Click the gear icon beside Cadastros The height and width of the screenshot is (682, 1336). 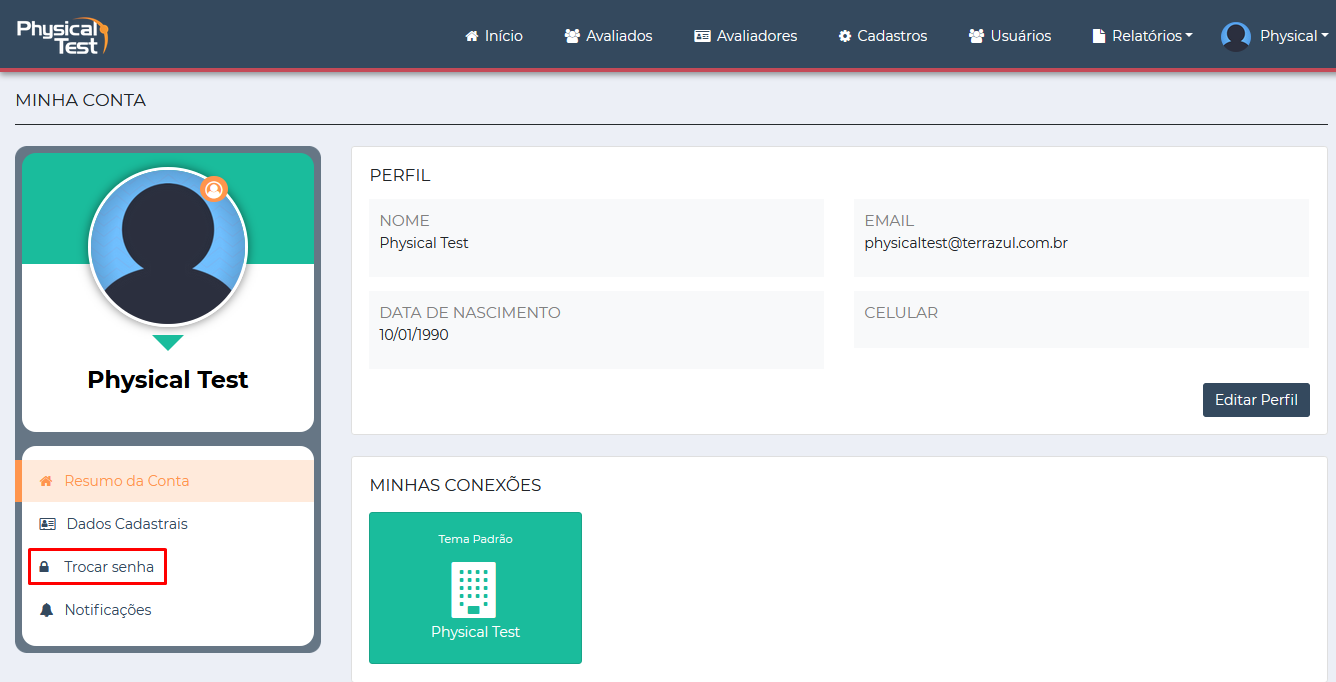pos(845,36)
